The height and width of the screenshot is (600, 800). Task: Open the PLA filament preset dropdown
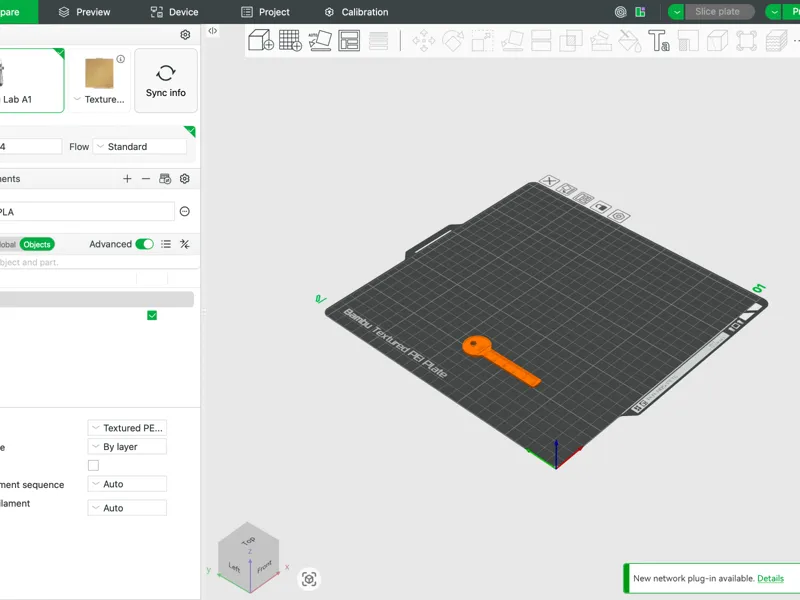pyautogui.click(x=87, y=212)
